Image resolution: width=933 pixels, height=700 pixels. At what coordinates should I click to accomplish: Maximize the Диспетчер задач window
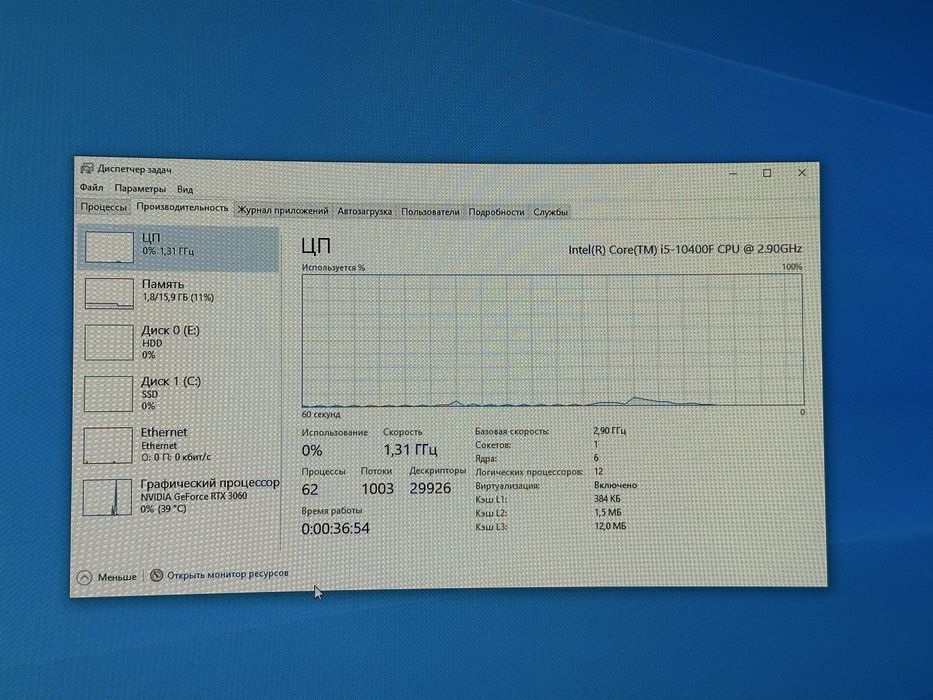[x=767, y=173]
